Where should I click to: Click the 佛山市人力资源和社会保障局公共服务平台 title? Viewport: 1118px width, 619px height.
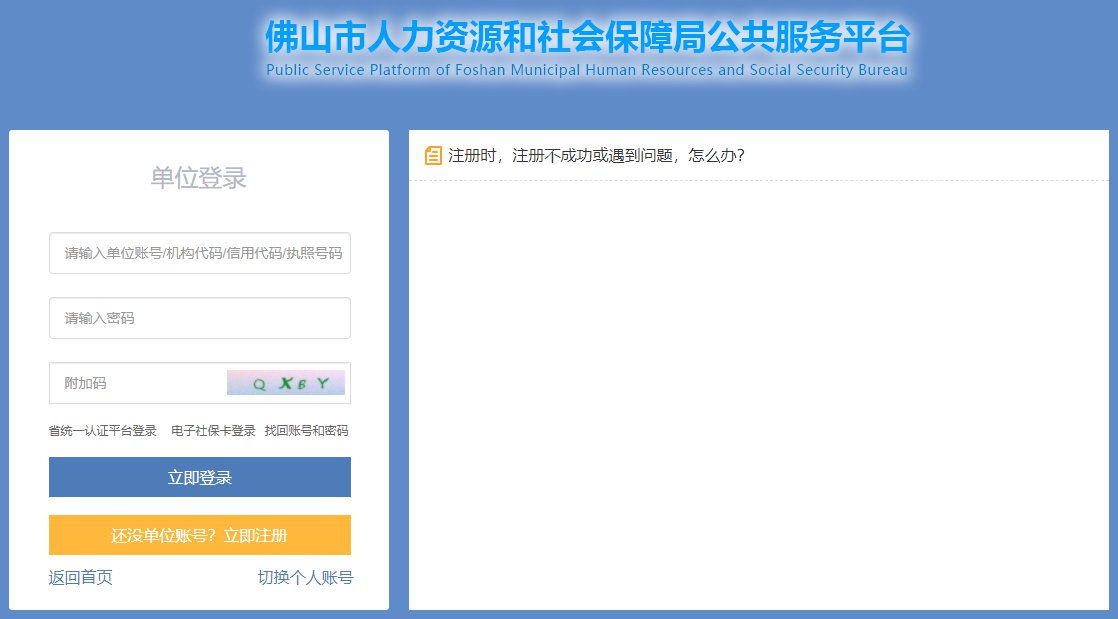click(x=588, y=38)
